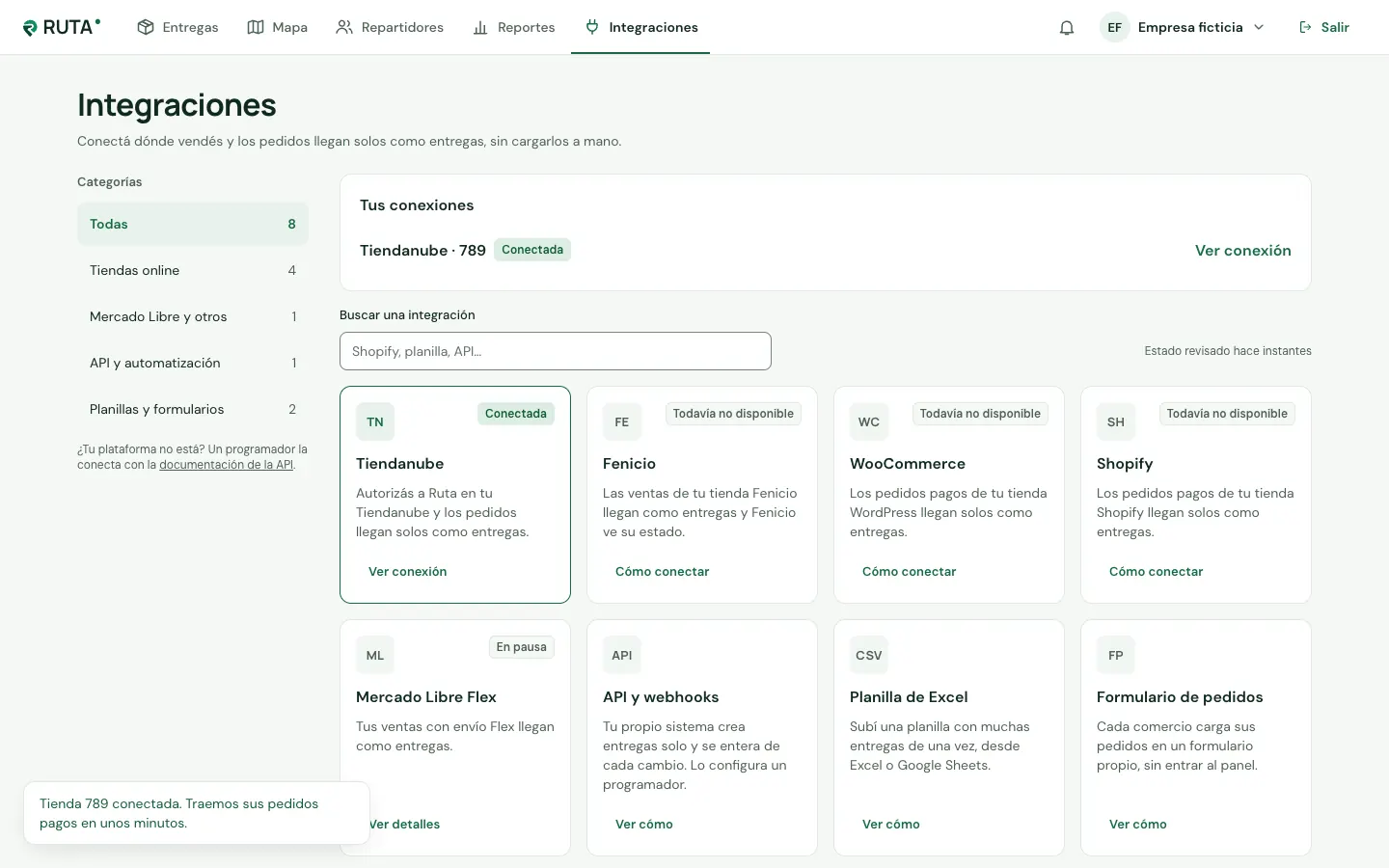Click the FP Formulario card icon
The width and height of the screenshot is (1389, 868).
1116,655
